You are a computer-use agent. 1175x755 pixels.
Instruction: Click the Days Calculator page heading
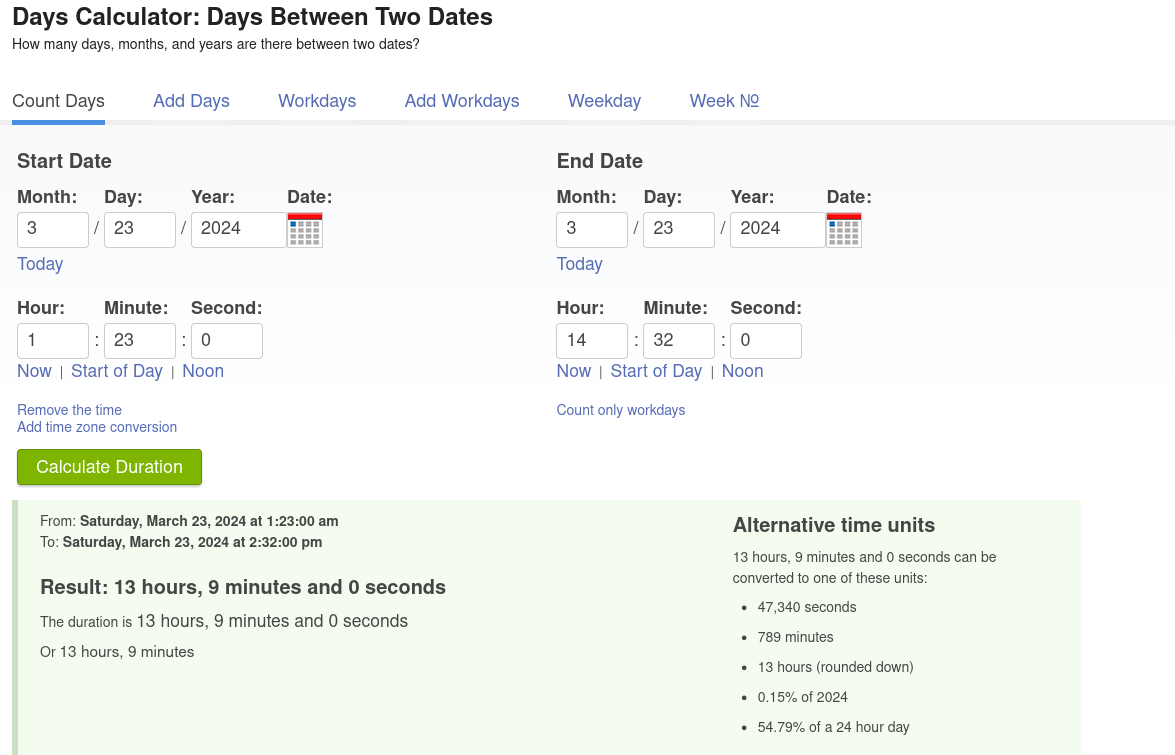pos(253,16)
